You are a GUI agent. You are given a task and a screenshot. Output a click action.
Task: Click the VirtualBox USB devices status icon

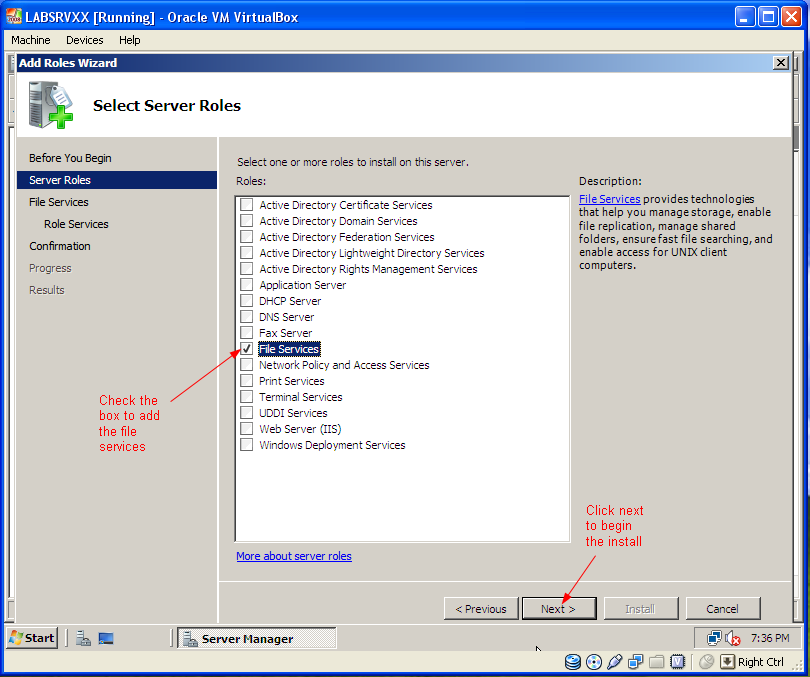click(614, 662)
